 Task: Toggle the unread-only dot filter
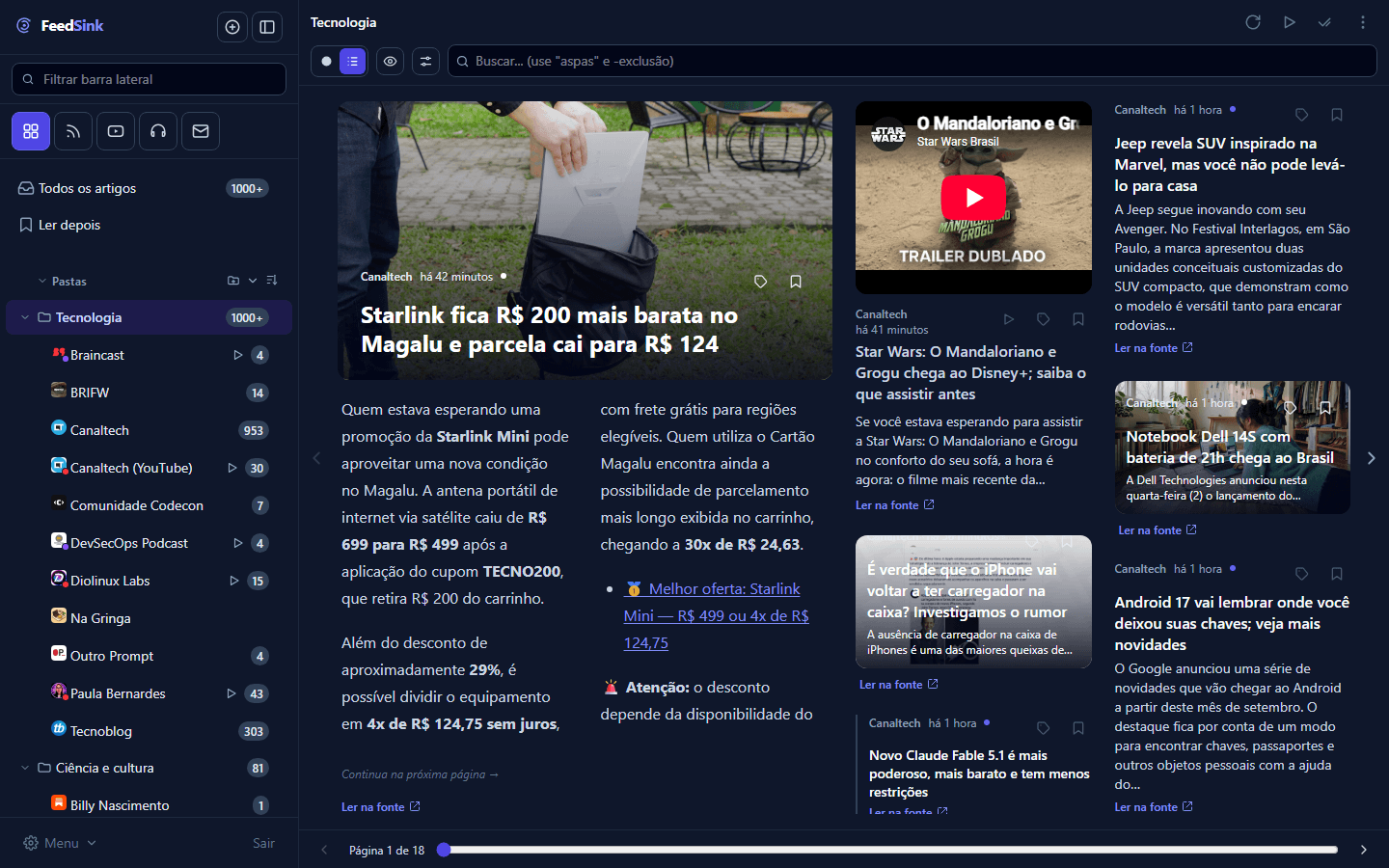click(326, 61)
